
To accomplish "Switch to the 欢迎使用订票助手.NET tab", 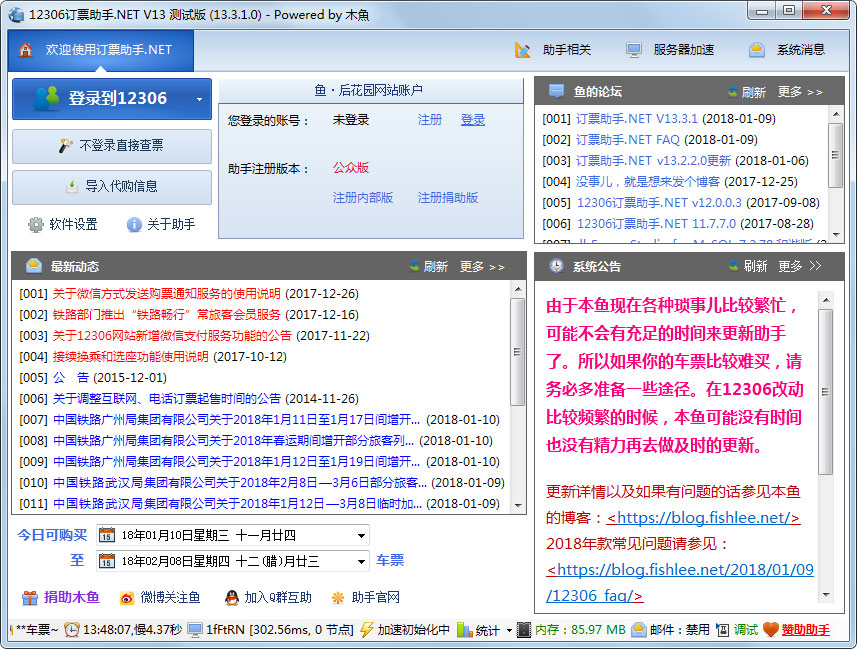I will pos(100,50).
